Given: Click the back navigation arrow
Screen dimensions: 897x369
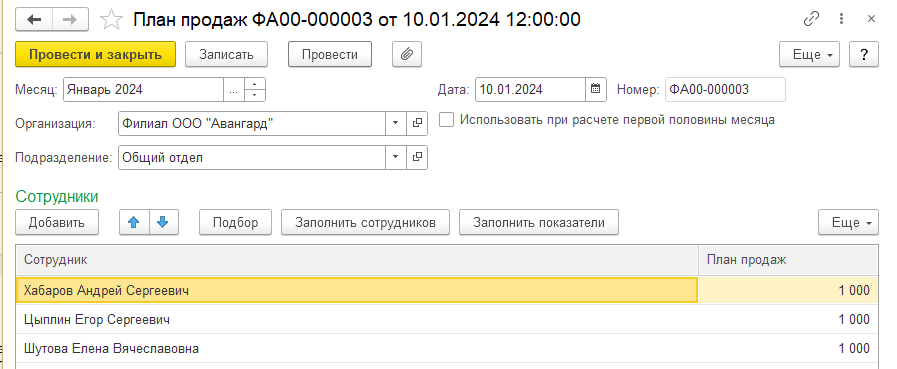Looking at the screenshot, I should [34, 20].
